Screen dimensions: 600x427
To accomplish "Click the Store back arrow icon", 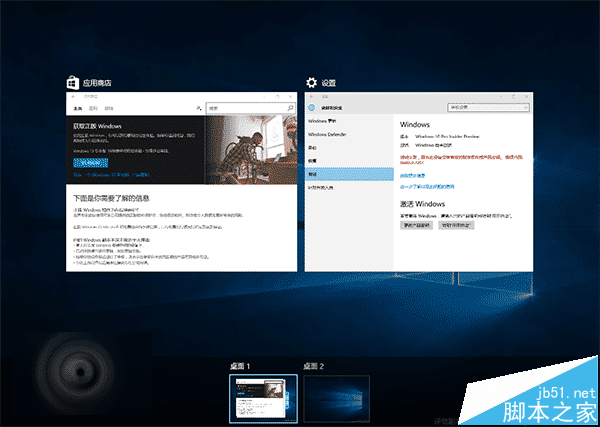I will pos(71,96).
